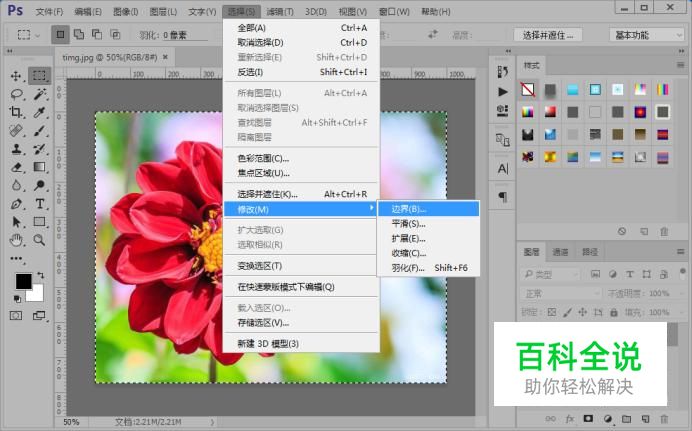Select the Eyedropper tool
692x431 pixels.
tap(40, 112)
